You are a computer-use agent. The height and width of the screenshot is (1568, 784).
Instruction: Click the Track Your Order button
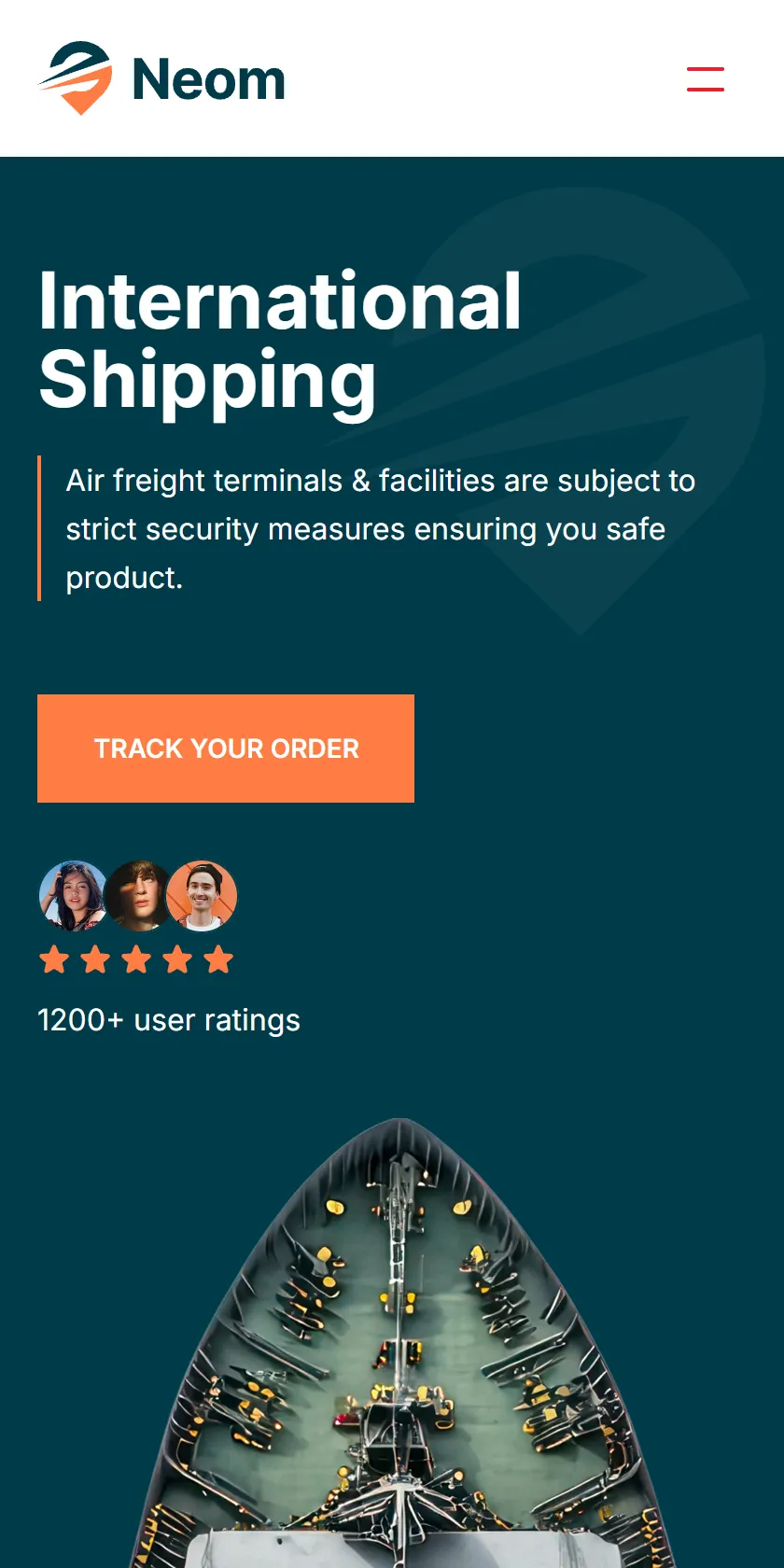[226, 749]
